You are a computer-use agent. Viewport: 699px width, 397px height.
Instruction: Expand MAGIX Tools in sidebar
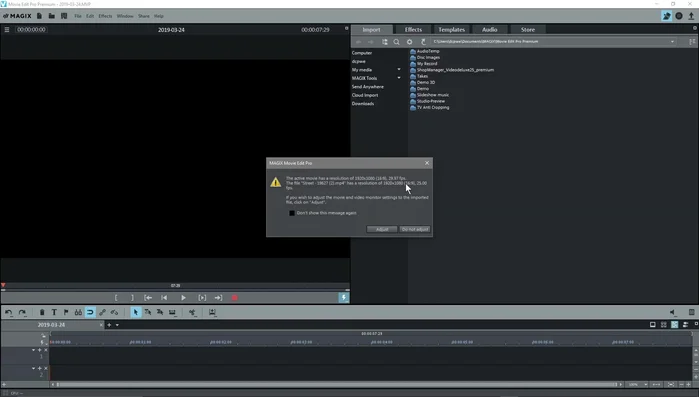(399, 78)
